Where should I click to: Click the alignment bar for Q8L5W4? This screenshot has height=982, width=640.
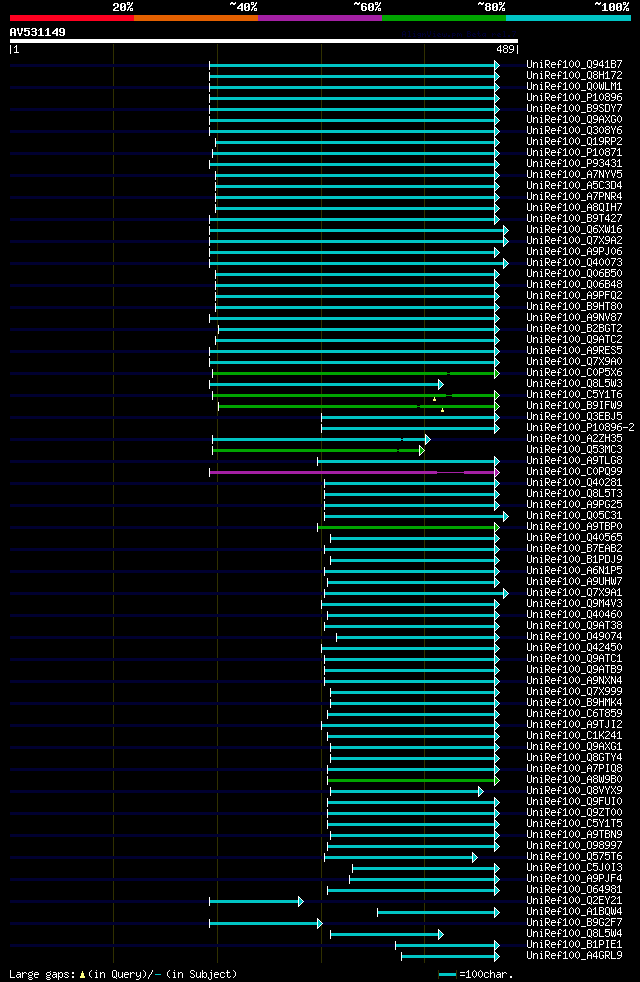387,934
